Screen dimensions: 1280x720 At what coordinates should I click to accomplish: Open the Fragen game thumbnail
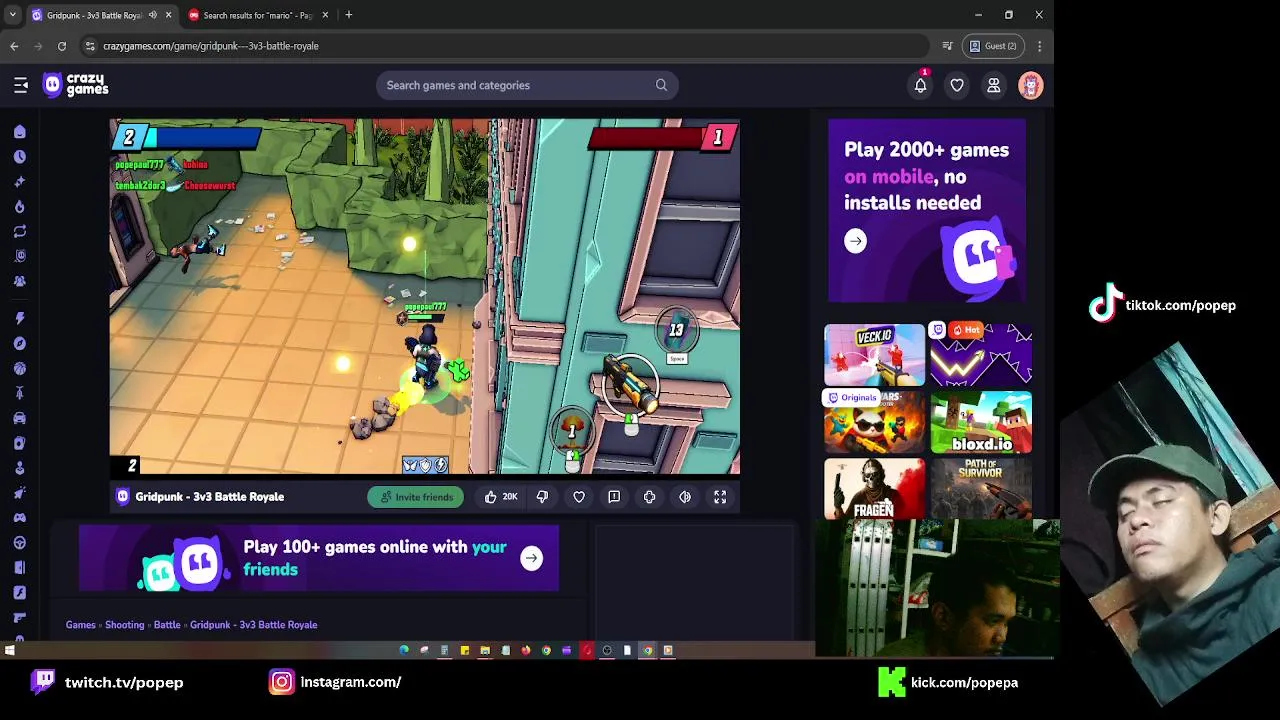point(875,489)
